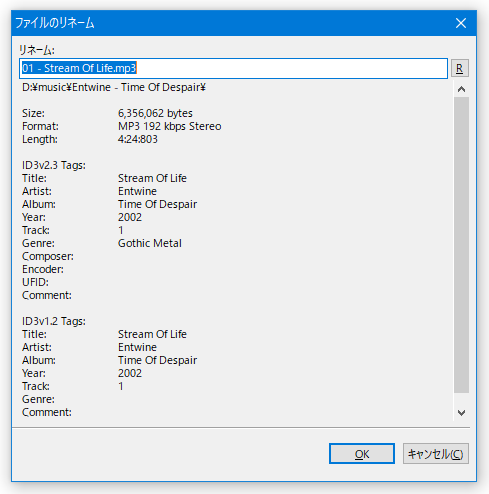Click the vertical scrollbar thumb
The height and width of the screenshot is (494, 489).
pos(461,245)
